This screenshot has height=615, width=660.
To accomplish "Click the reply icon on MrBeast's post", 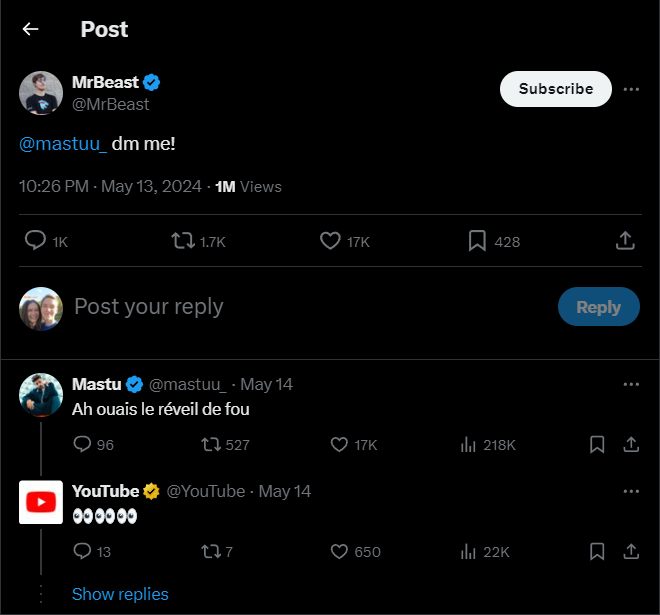I will (x=35, y=241).
